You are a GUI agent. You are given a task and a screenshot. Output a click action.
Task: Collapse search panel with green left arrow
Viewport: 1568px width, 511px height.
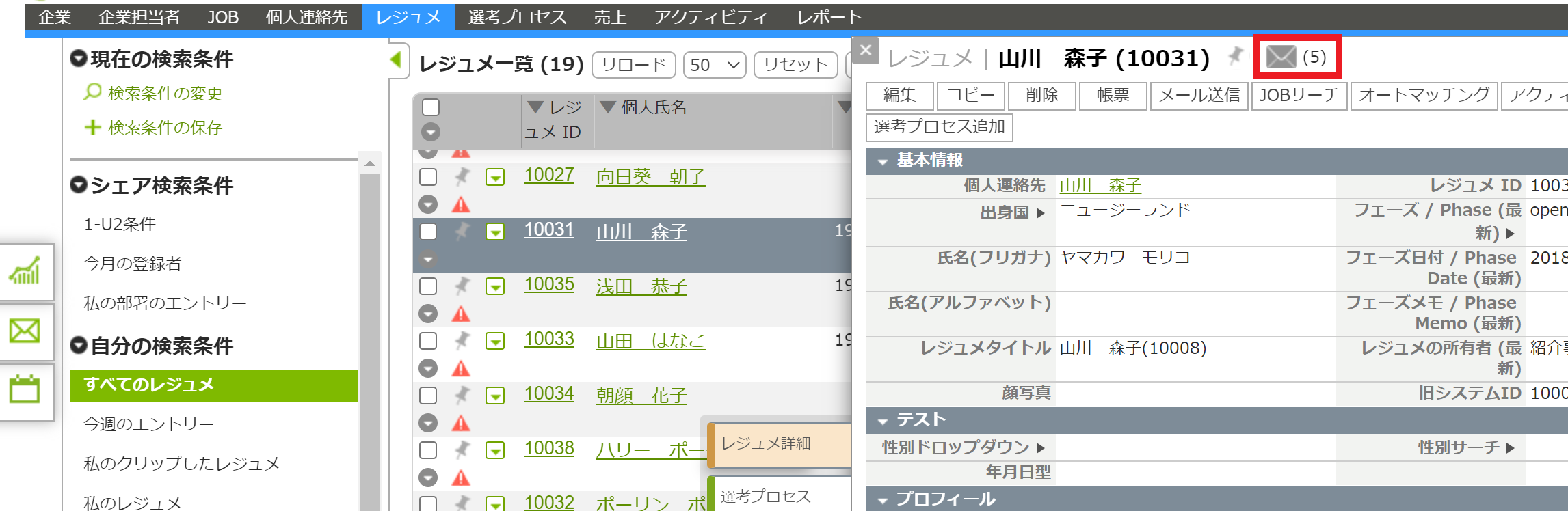pos(396,59)
